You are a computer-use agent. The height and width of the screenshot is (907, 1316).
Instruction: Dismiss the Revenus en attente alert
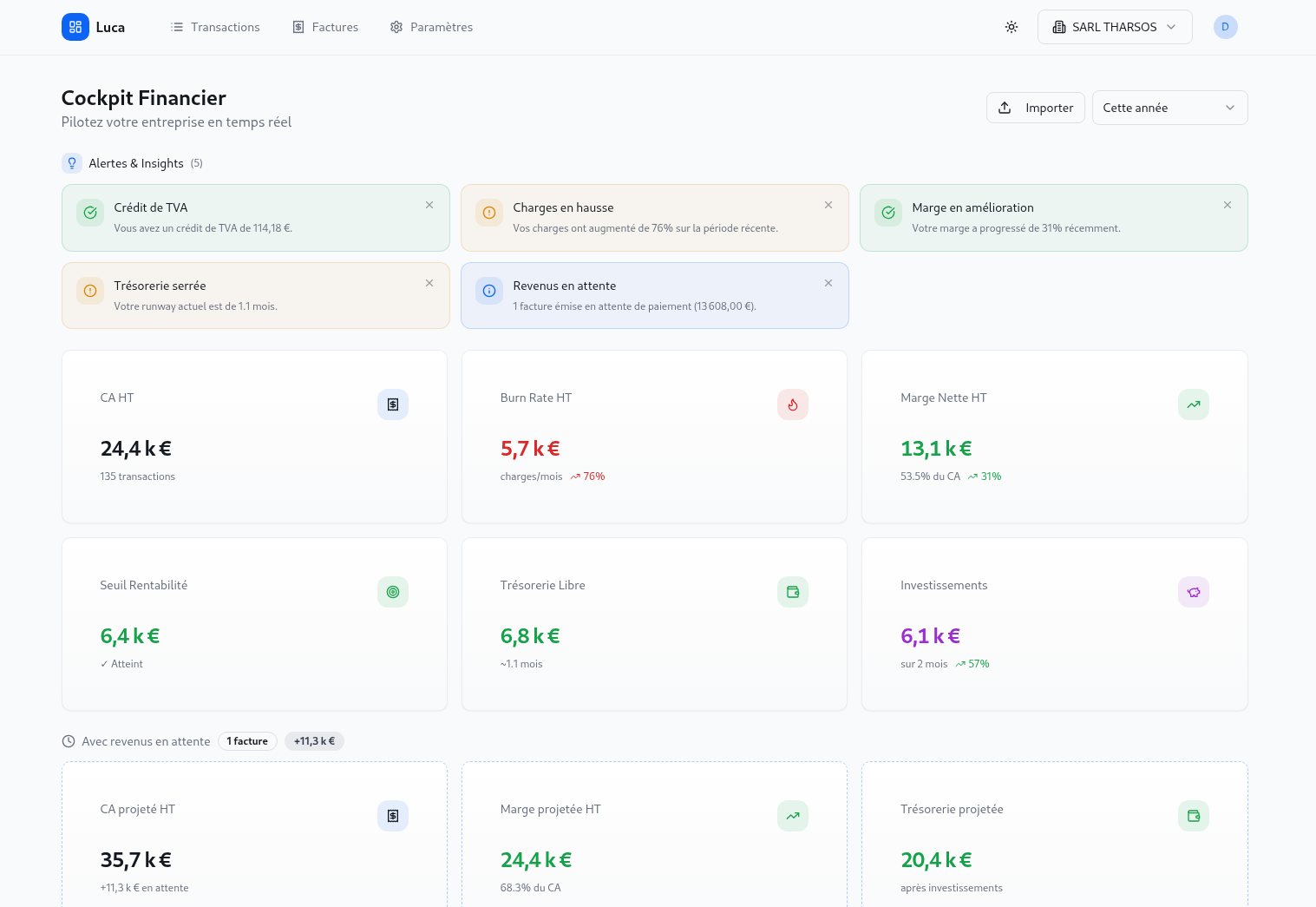point(828,283)
